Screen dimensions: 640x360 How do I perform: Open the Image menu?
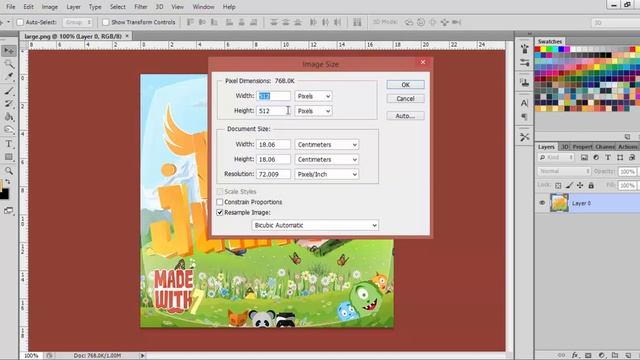[49, 7]
